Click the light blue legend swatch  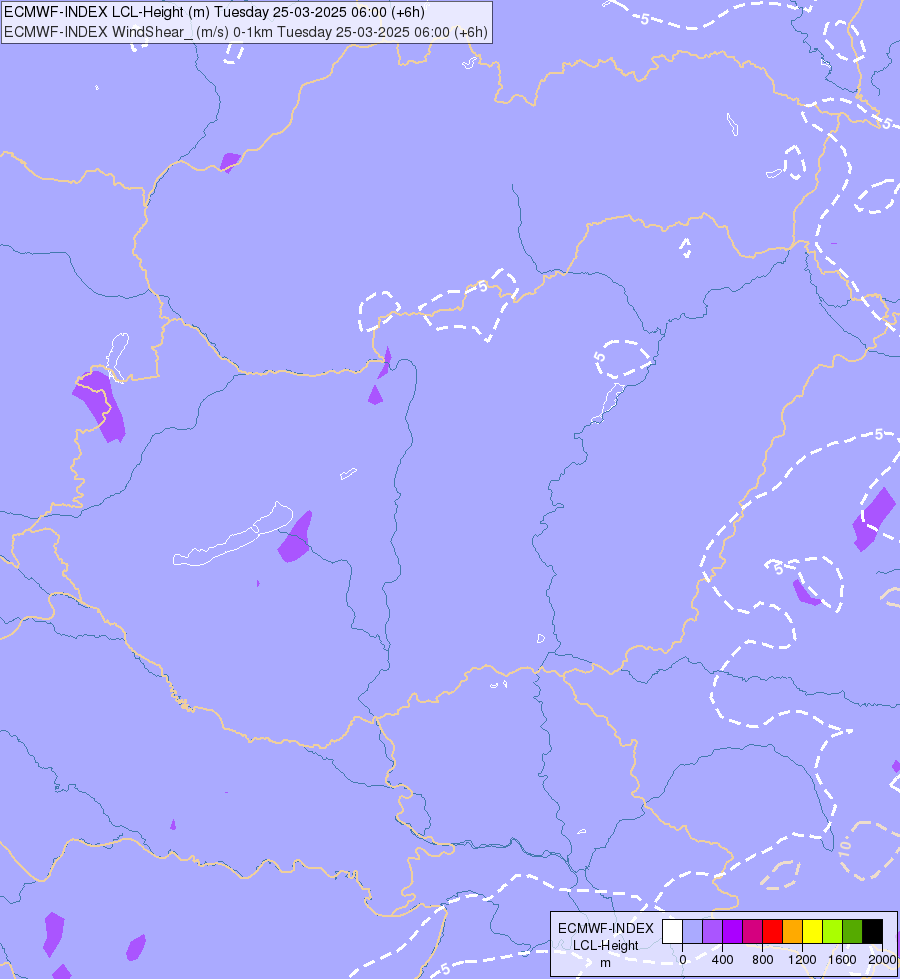click(693, 931)
